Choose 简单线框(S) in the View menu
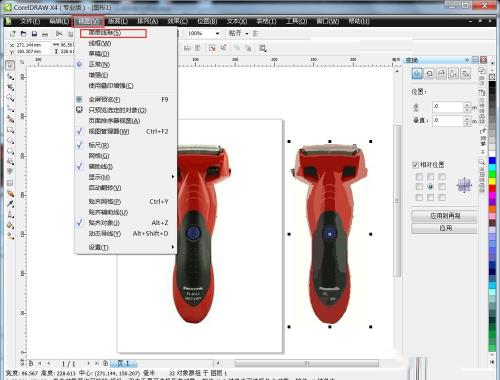 pos(113,33)
